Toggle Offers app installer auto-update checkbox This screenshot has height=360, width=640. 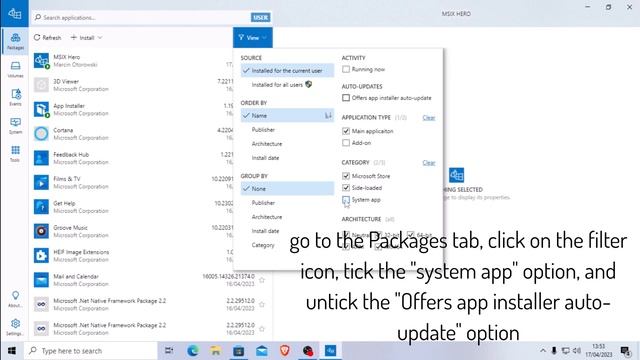pos(346,98)
